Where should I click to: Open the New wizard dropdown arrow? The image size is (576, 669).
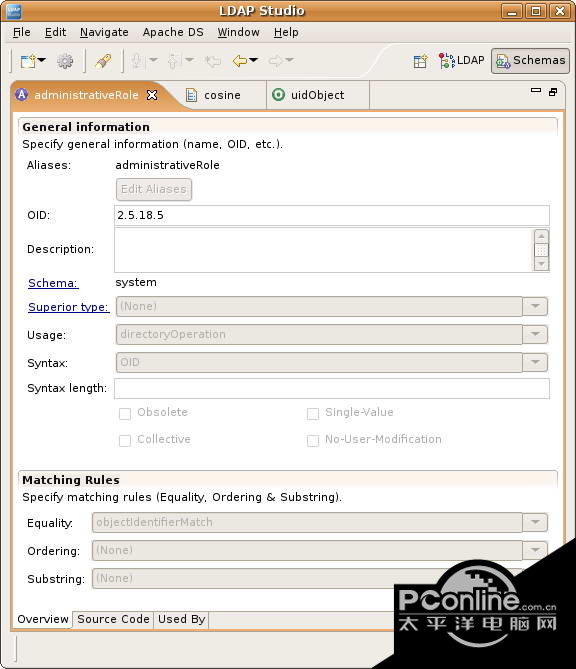click(x=41, y=60)
